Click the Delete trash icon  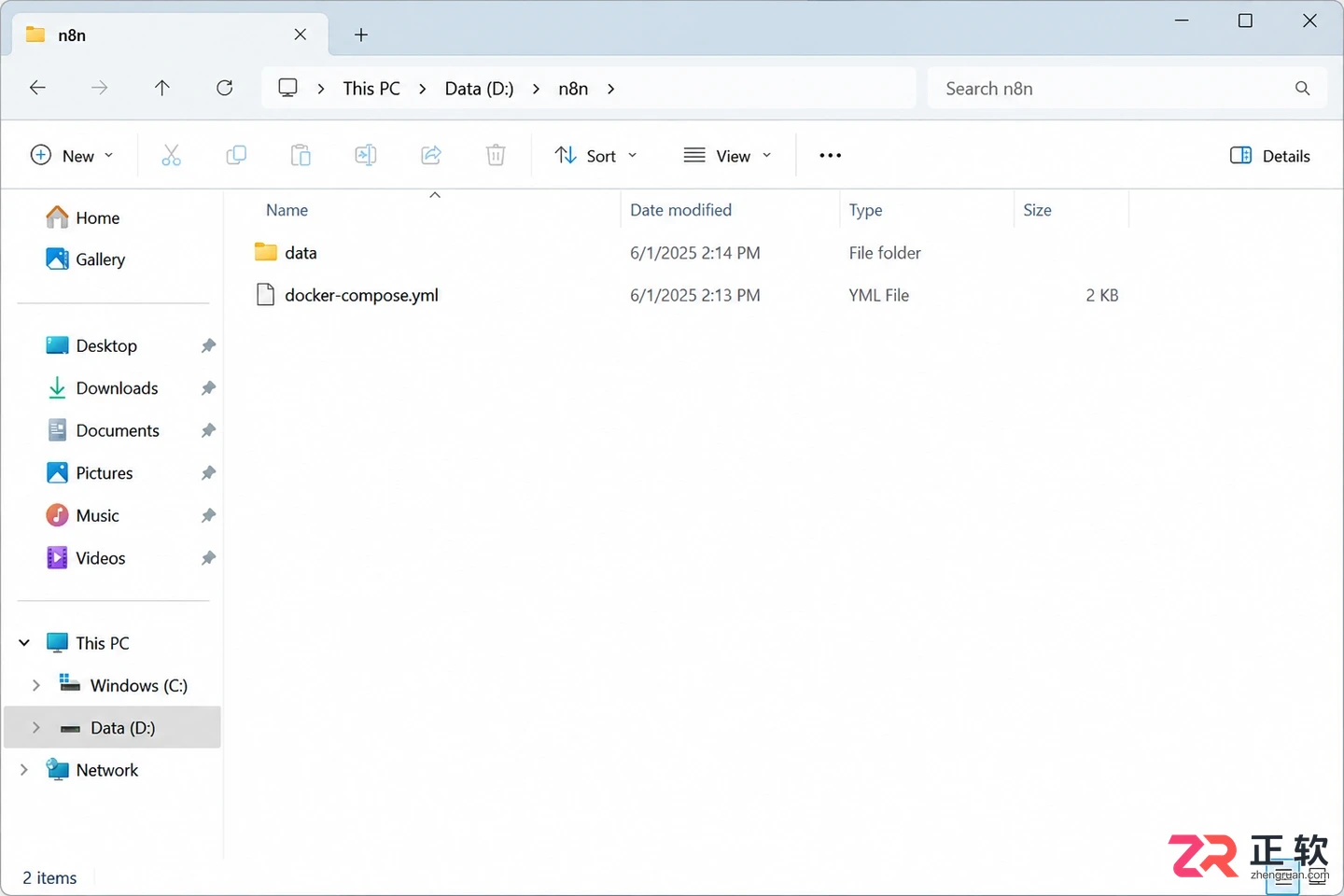point(496,156)
